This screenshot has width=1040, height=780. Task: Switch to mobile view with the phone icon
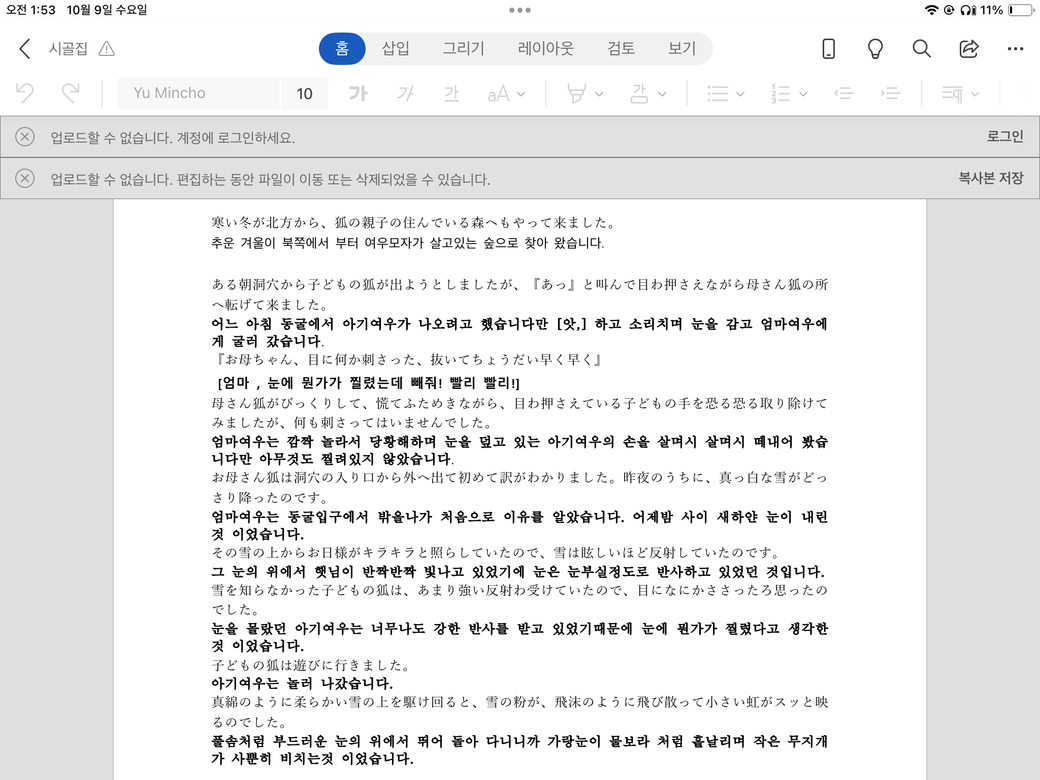pos(828,49)
